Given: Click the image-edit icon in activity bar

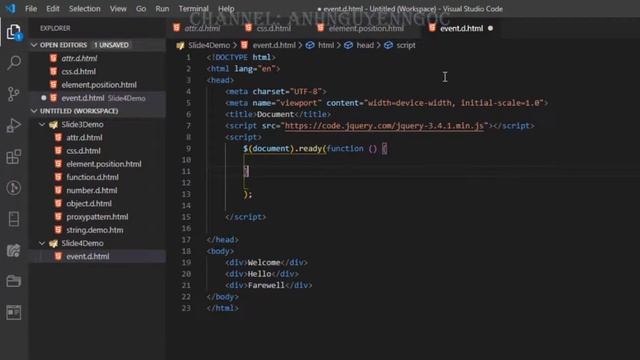Looking at the screenshot, I should (x=13, y=250).
